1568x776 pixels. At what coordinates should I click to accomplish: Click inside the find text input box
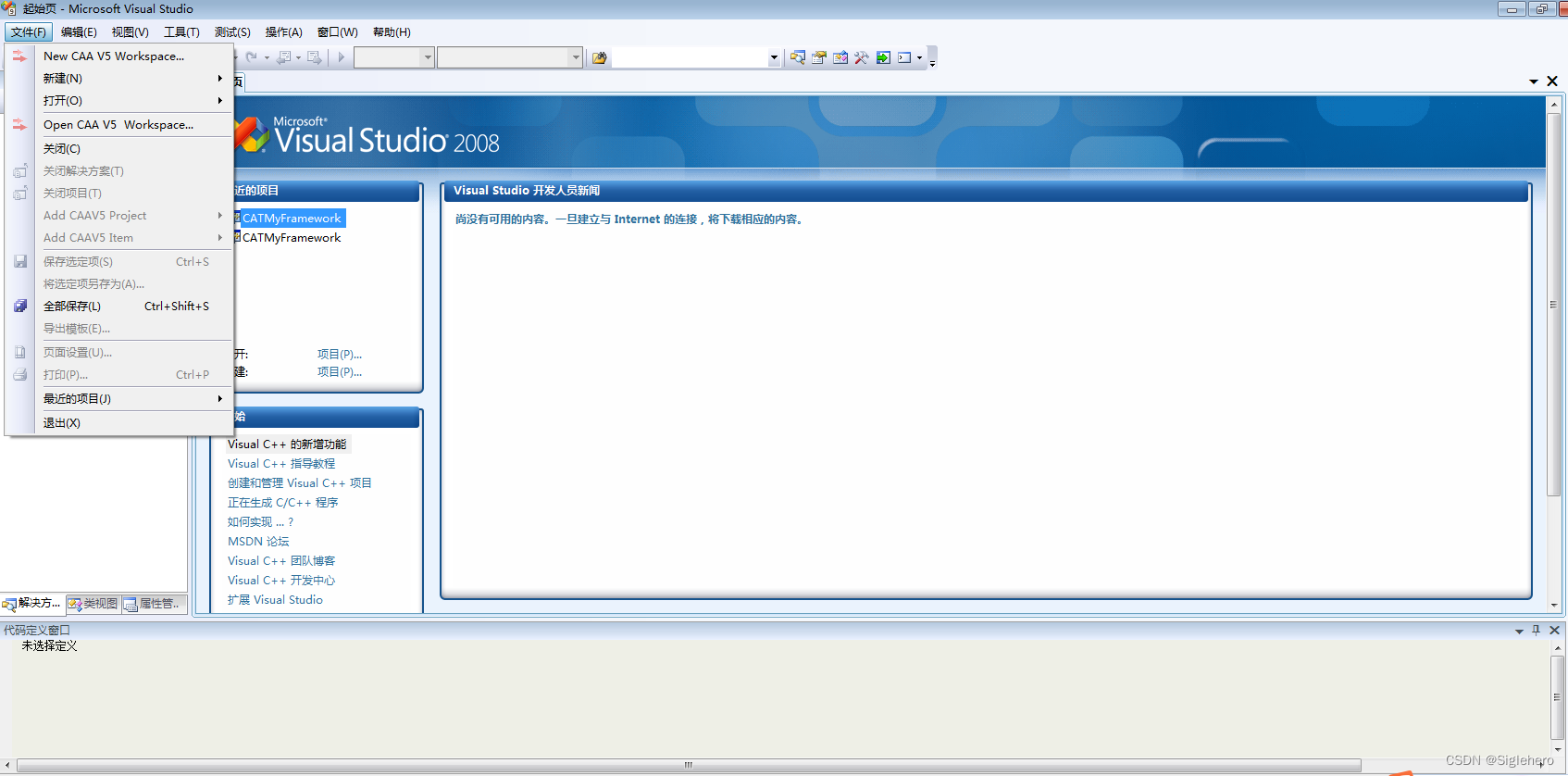pyautogui.click(x=690, y=57)
